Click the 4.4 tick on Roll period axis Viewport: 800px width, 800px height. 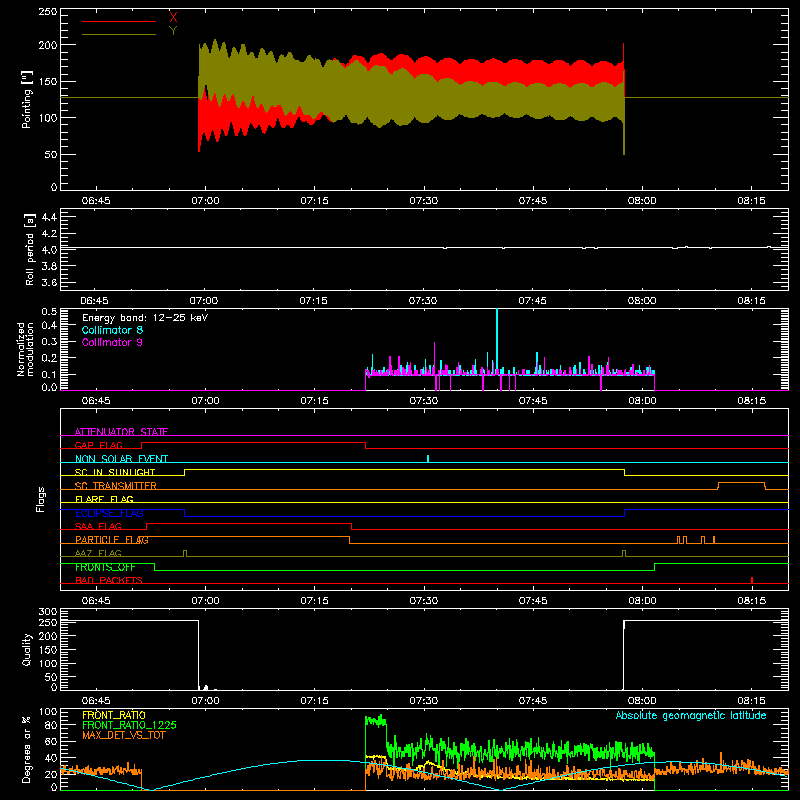click(49, 217)
